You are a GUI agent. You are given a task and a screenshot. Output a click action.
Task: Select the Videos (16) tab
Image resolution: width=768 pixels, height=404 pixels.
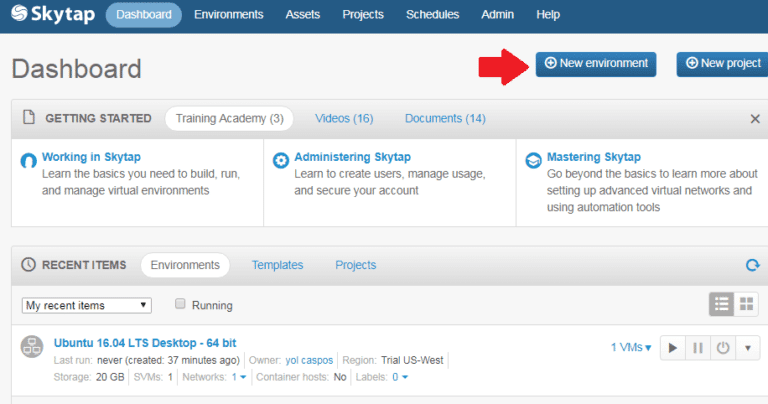pos(344,118)
